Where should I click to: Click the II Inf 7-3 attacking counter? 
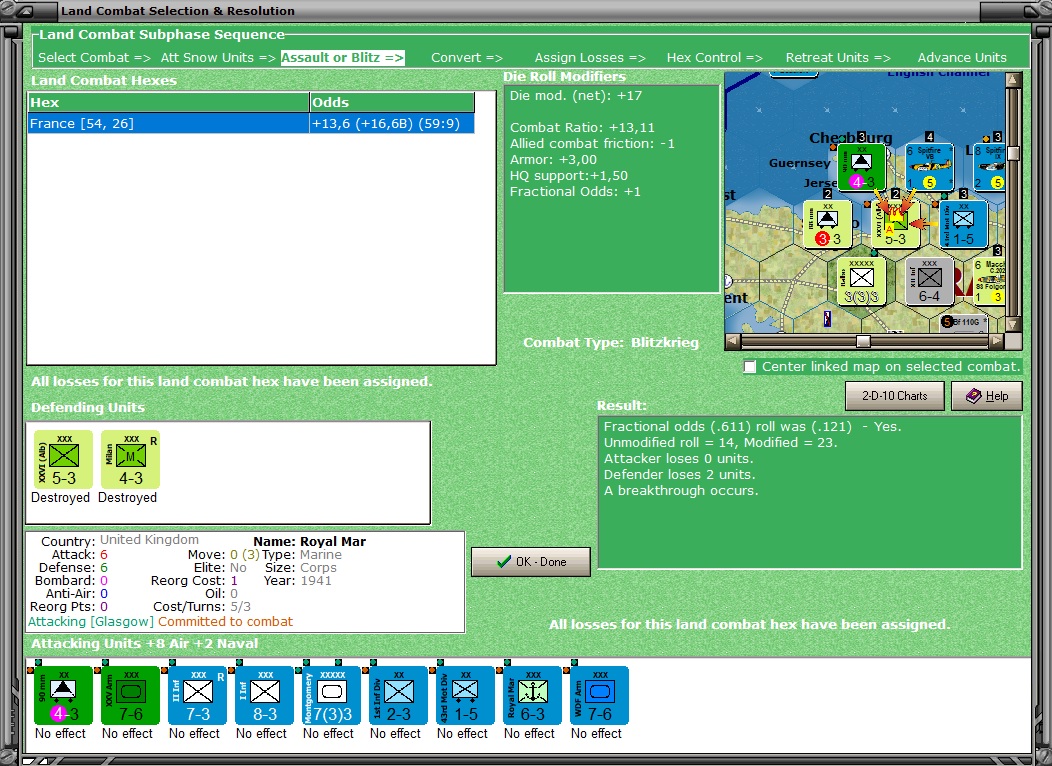point(195,694)
